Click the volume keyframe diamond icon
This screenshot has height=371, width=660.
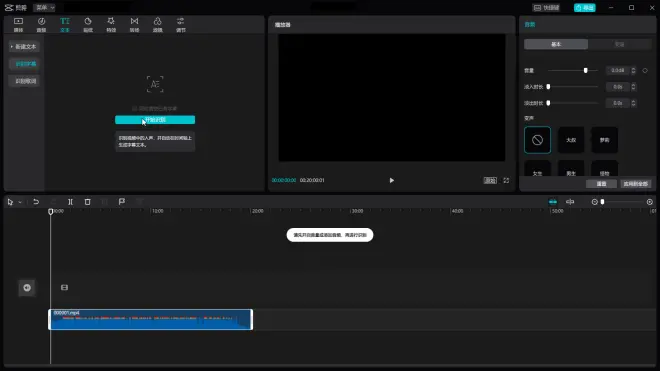[645, 70]
